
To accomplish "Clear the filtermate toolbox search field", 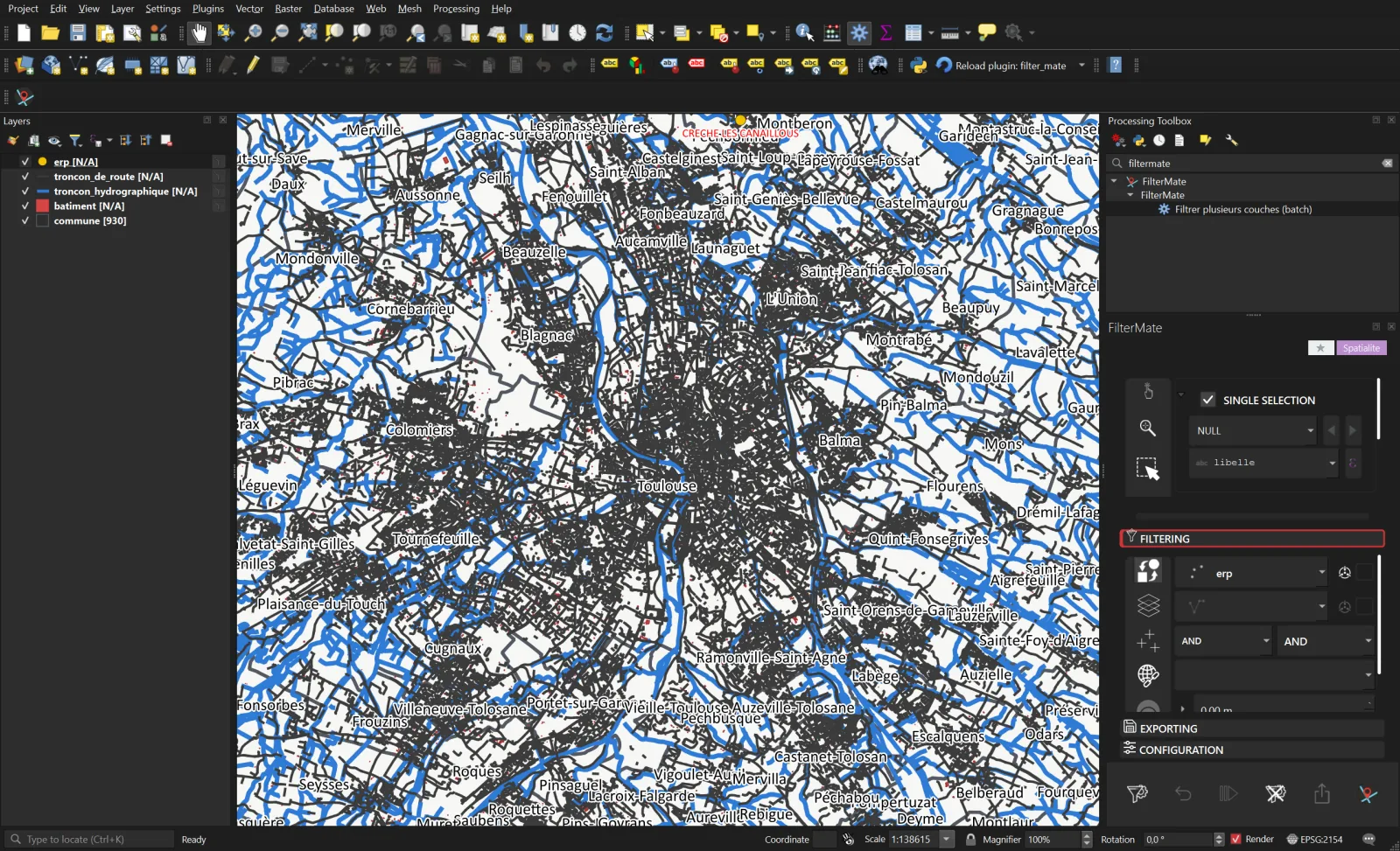I will tap(1387, 164).
